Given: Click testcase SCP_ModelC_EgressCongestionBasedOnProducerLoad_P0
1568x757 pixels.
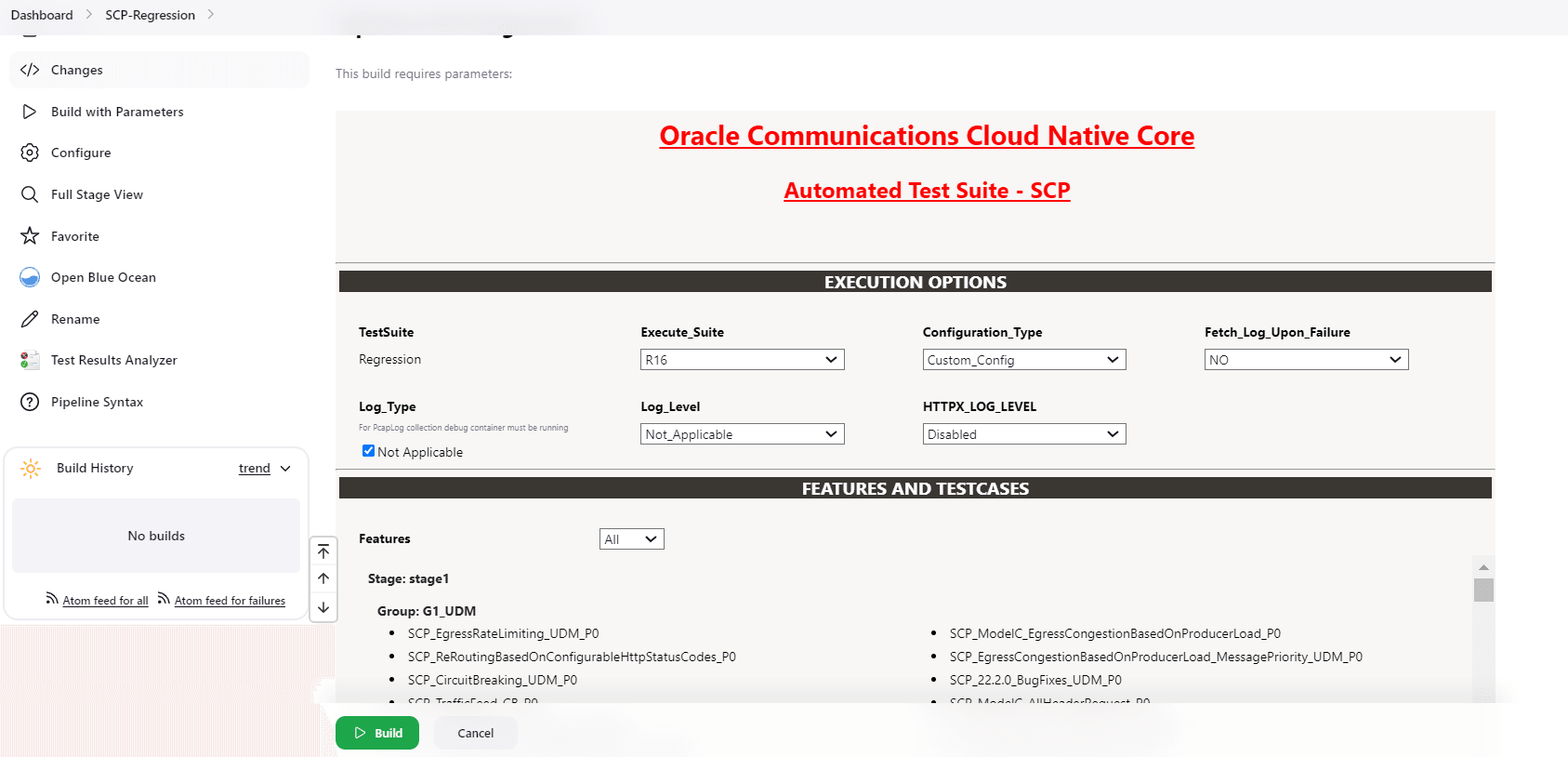Looking at the screenshot, I should pyautogui.click(x=1115, y=633).
